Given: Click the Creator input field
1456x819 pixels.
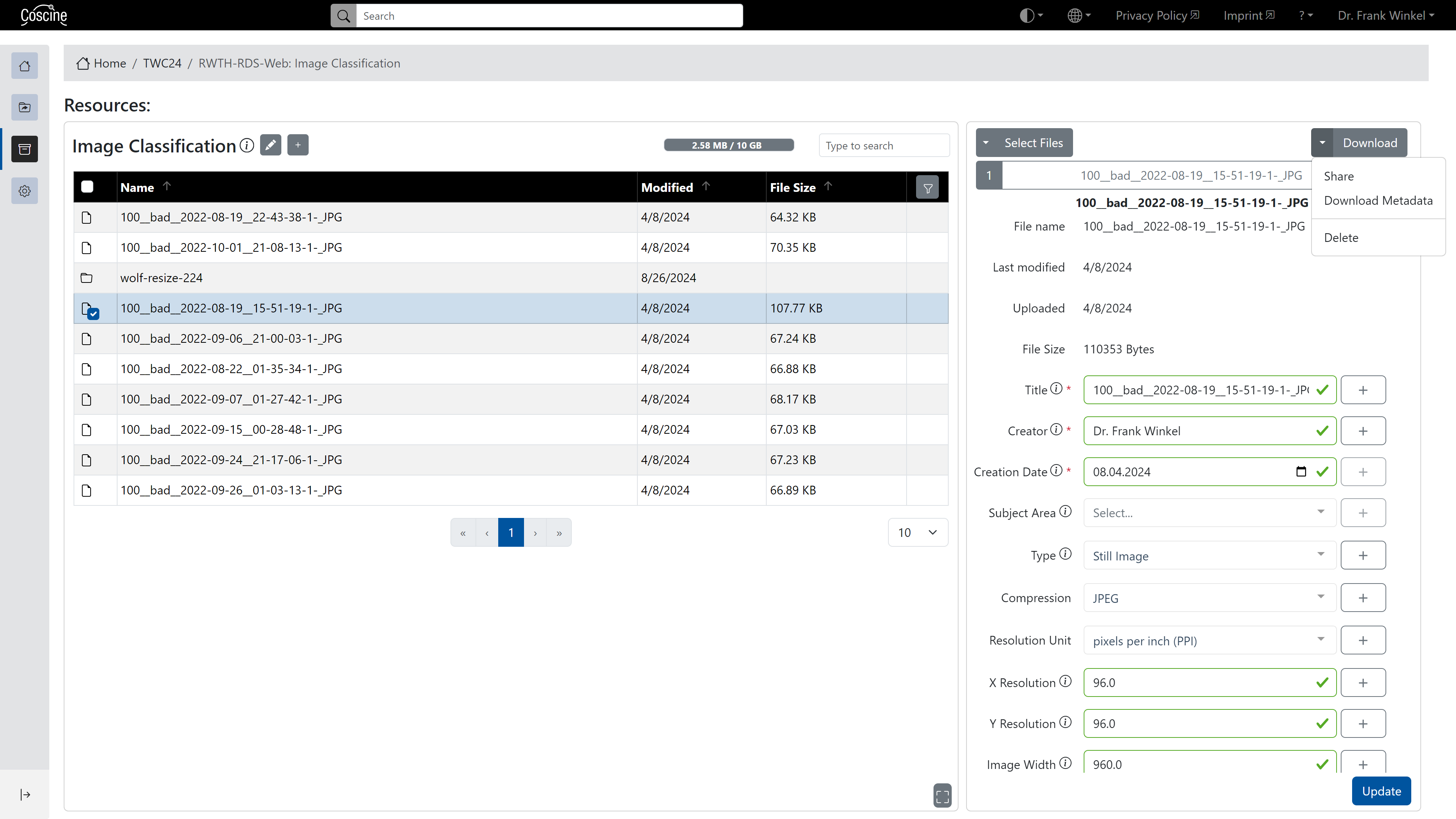Looking at the screenshot, I should [1210, 431].
